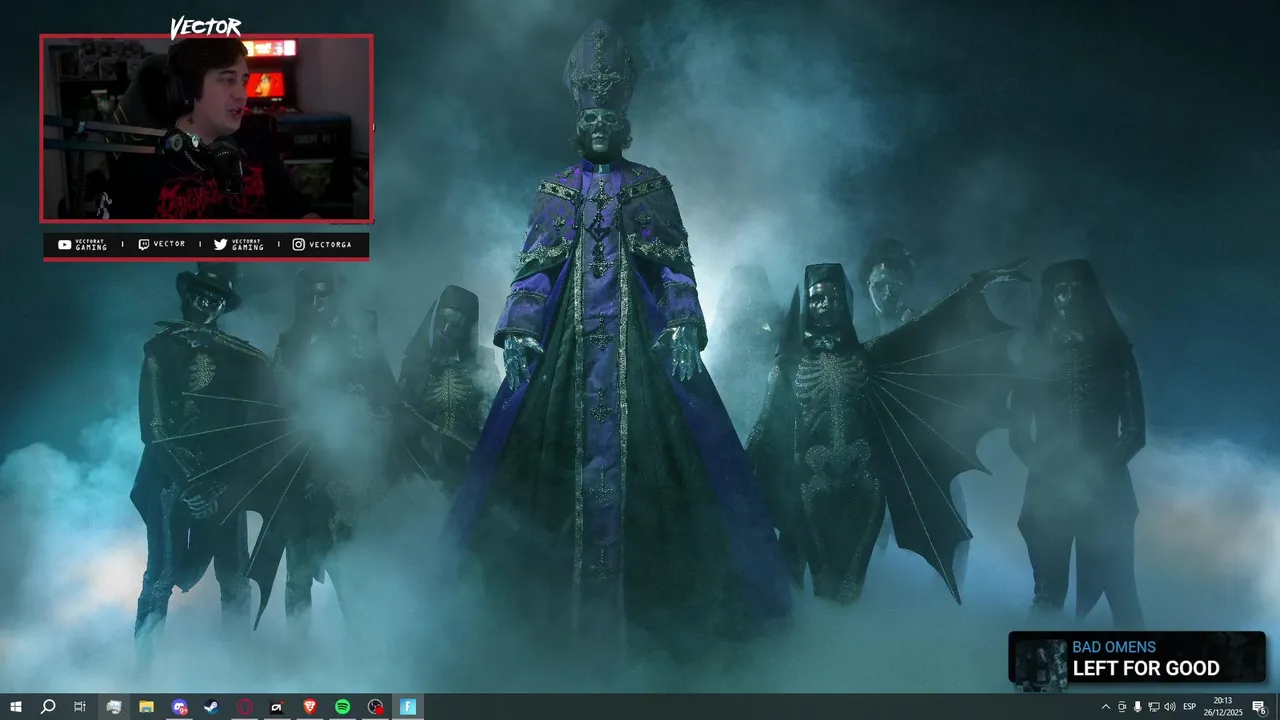The height and width of the screenshot is (720, 1280).
Task: Open the notification center icon
Action: pos(1260,707)
